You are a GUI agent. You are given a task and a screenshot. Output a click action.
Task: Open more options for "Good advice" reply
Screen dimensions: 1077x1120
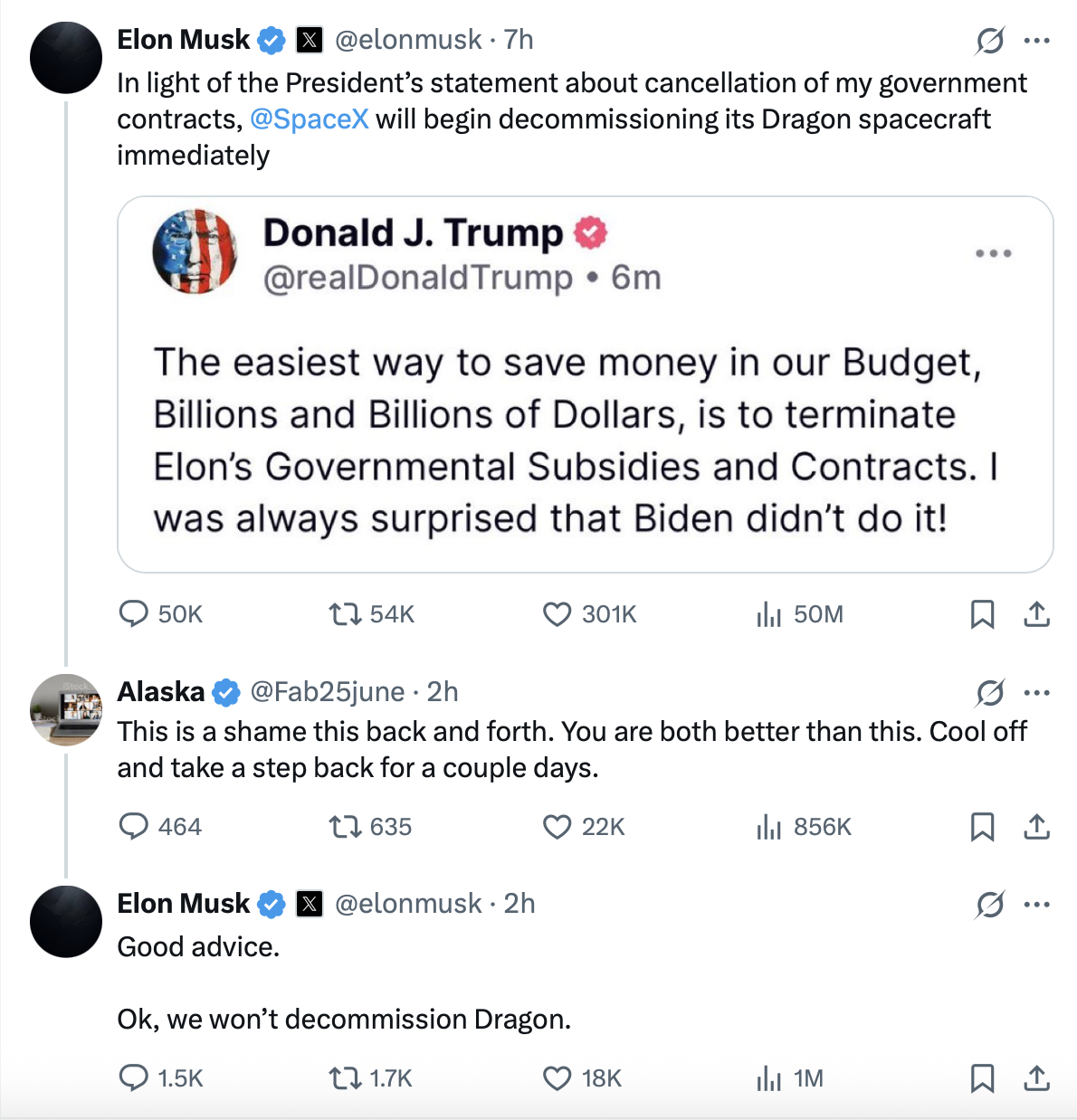pyautogui.click(x=1036, y=904)
